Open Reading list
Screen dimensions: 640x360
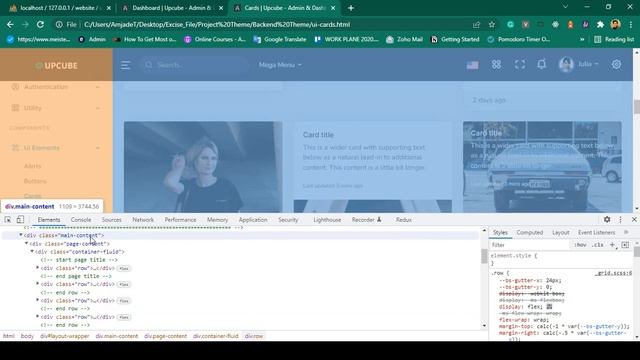pos(614,39)
